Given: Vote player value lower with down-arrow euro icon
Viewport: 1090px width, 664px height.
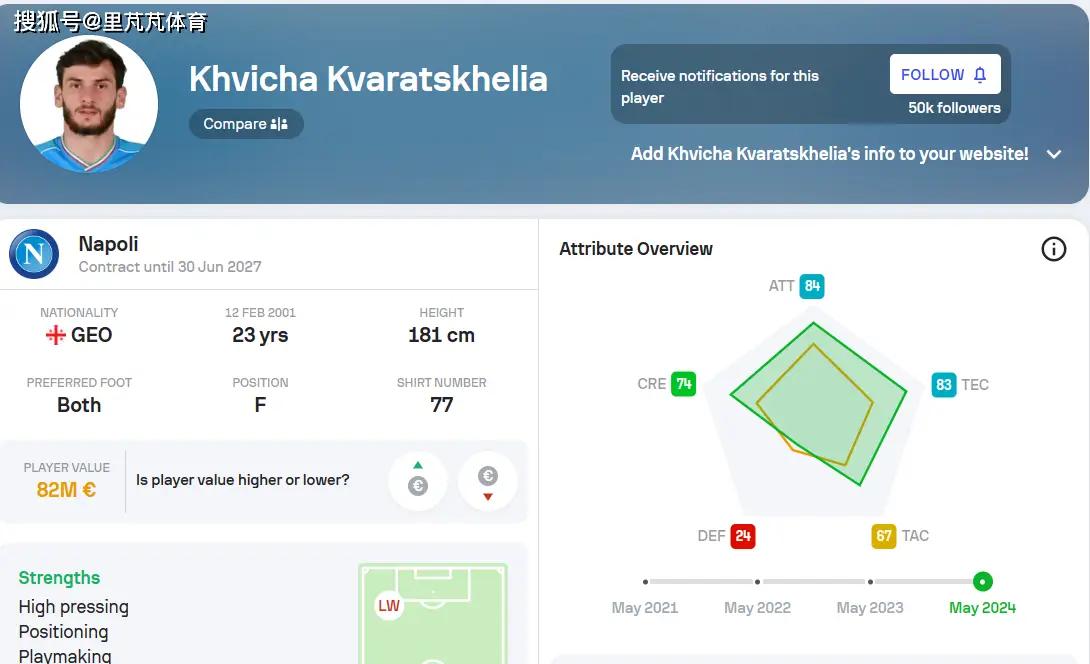Looking at the screenshot, I should click(x=487, y=480).
